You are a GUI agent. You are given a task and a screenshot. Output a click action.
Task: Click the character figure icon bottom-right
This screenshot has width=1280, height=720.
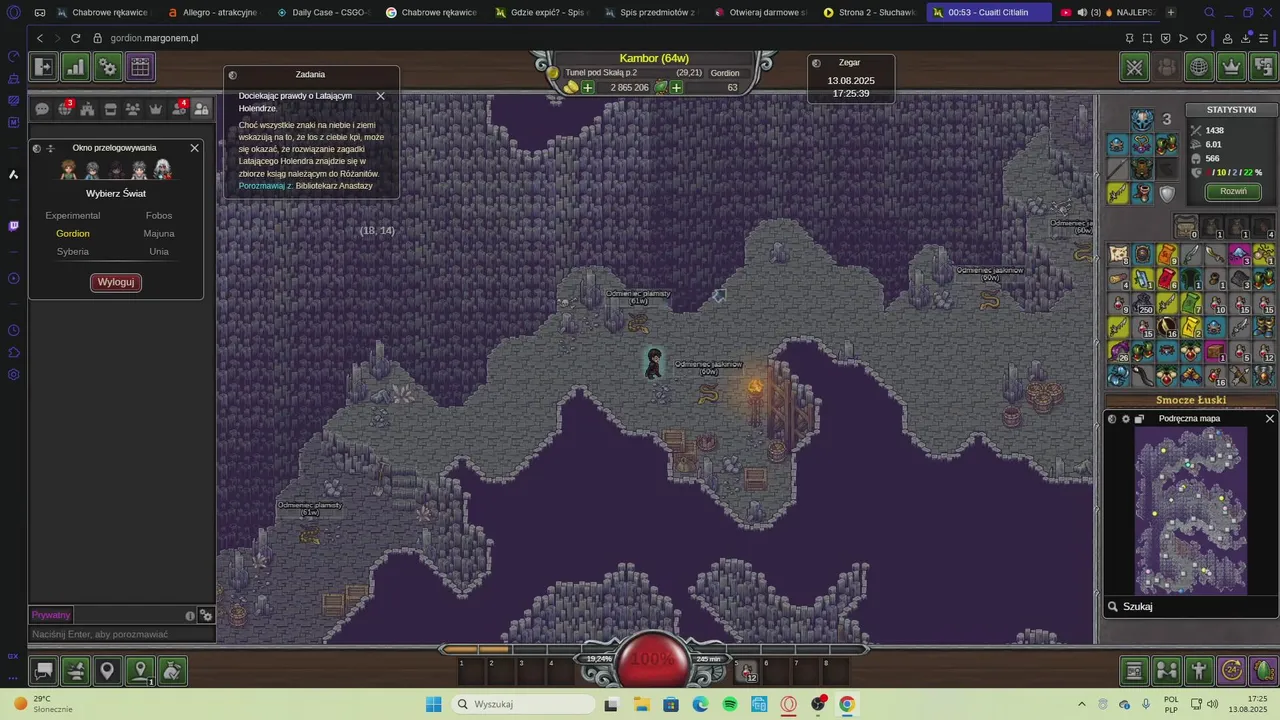[1199, 671]
